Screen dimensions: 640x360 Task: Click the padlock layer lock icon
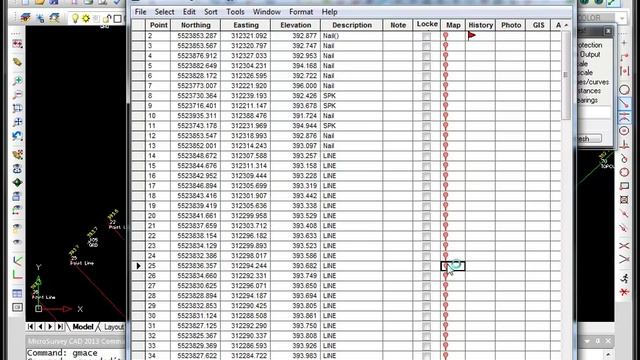(x=107, y=18)
